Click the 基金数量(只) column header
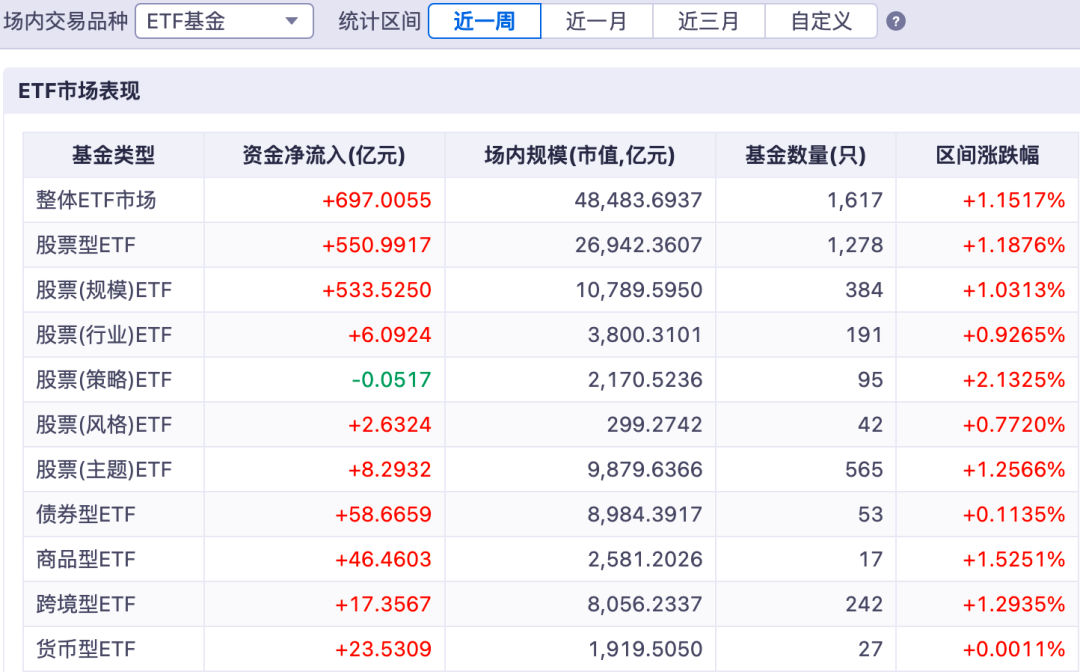Screen dimensions: 1080x672 (x=805, y=155)
